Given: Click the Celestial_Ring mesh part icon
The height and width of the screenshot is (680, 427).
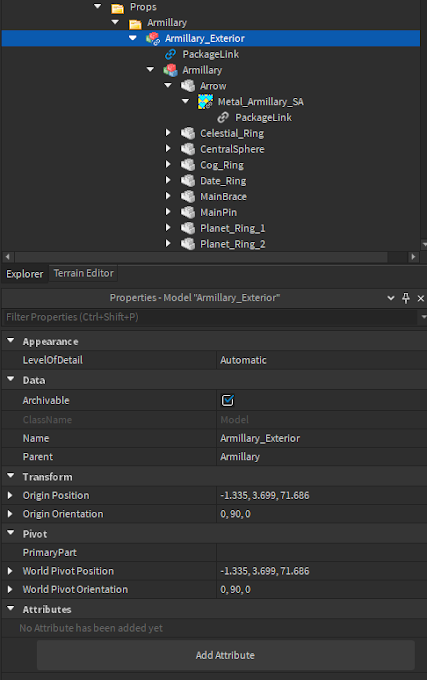Looking at the screenshot, I should [188, 133].
